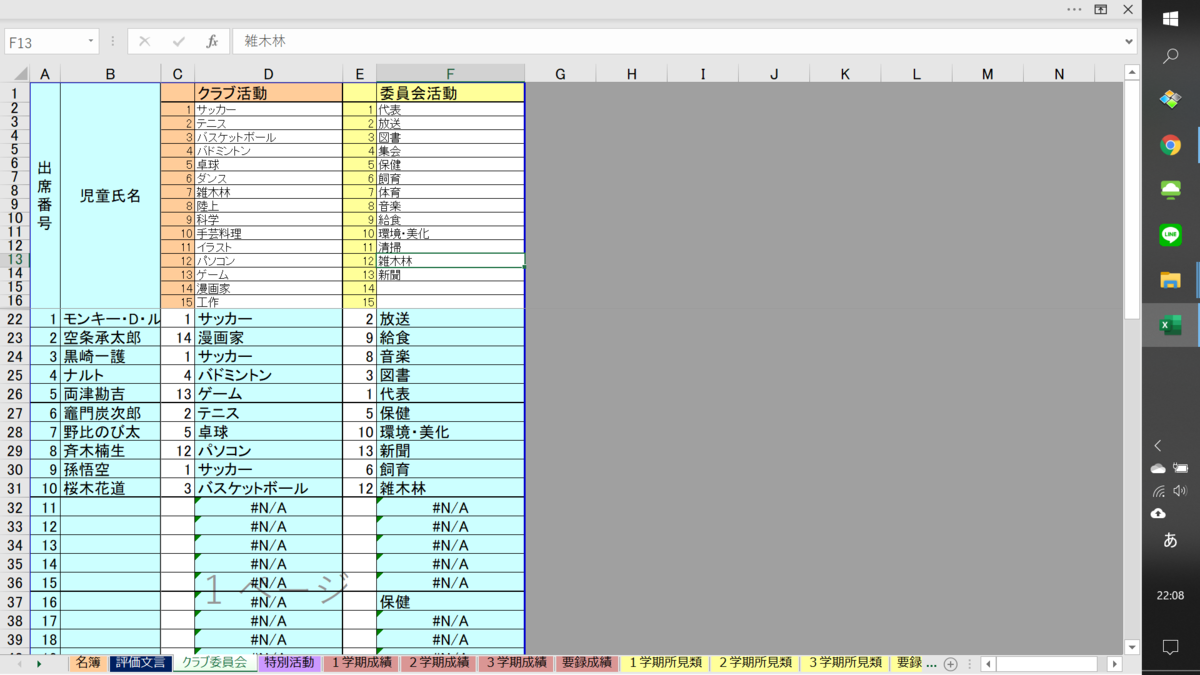Click the Windows Start button
The image size is (1200, 675).
click(1170, 20)
